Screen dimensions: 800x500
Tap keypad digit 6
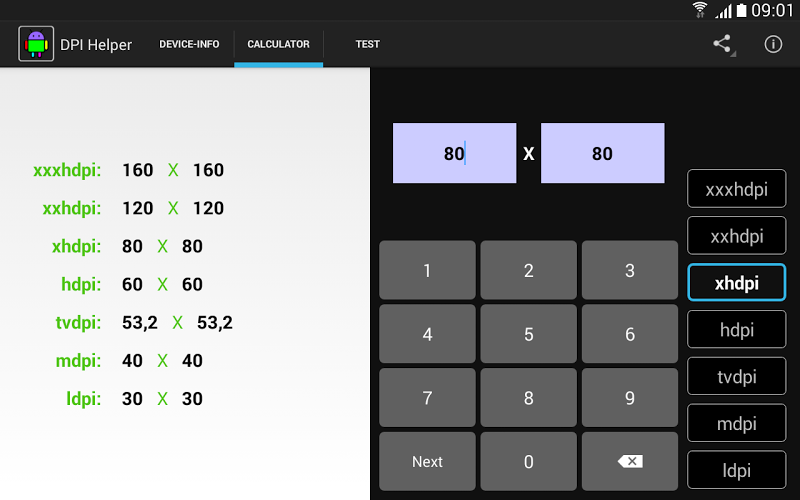point(630,334)
